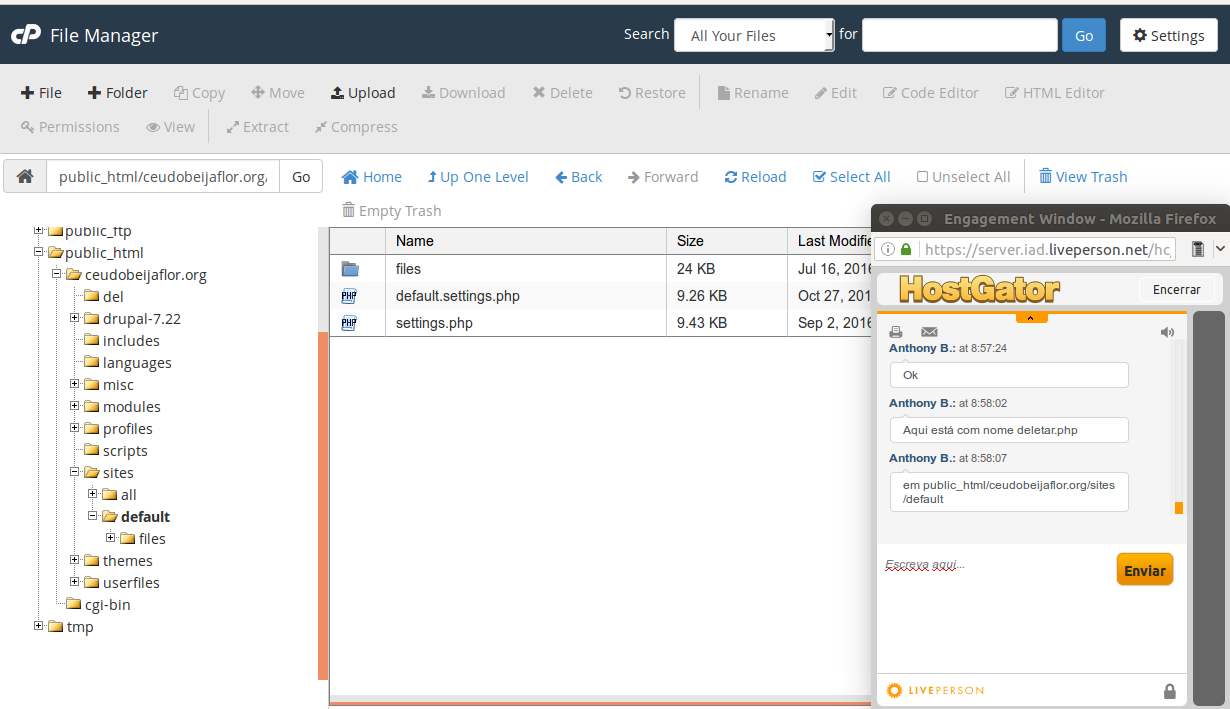Go to Home in the navigation bar
The width and height of the screenshot is (1230, 709).
click(x=372, y=177)
